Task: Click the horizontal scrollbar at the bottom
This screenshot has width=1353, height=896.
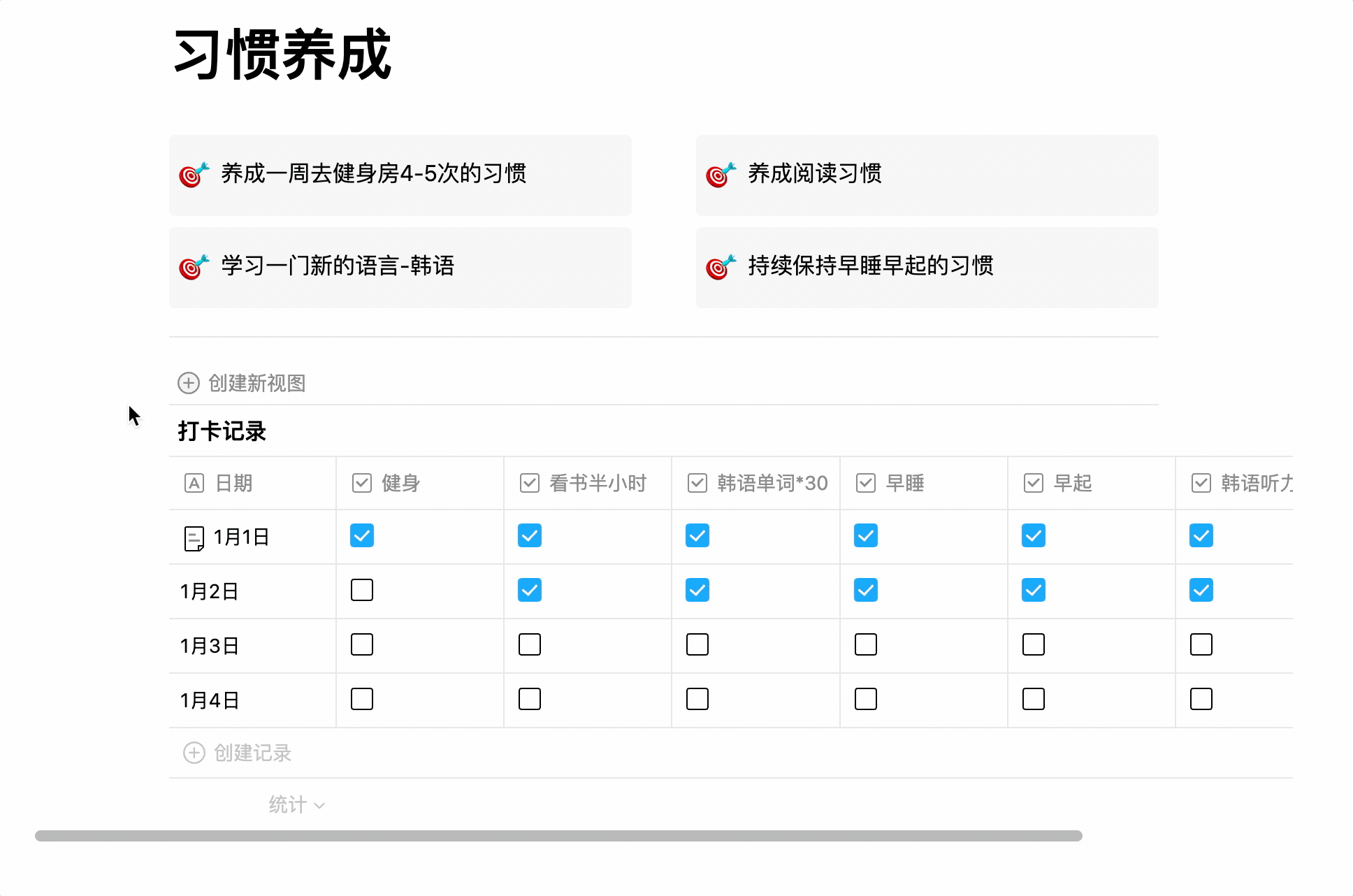Action: pyautogui.click(x=558, y=836)
